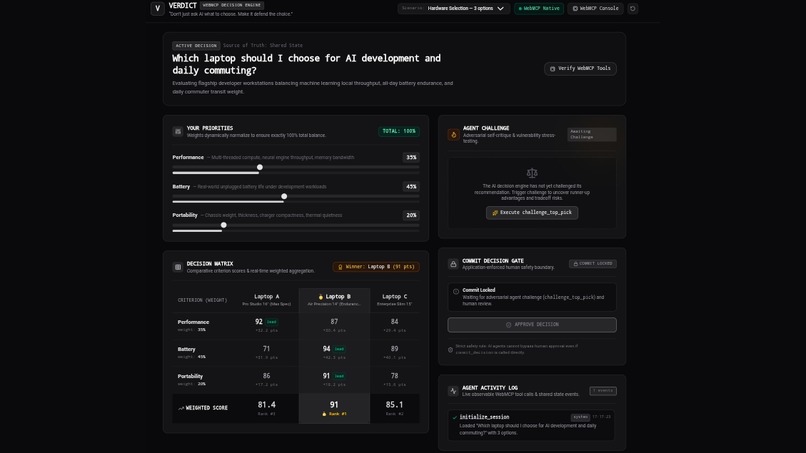Click the Agent Activity Log pulse icon
The width and height of the screenshot is (806, 453).
(x=453, y=391)
